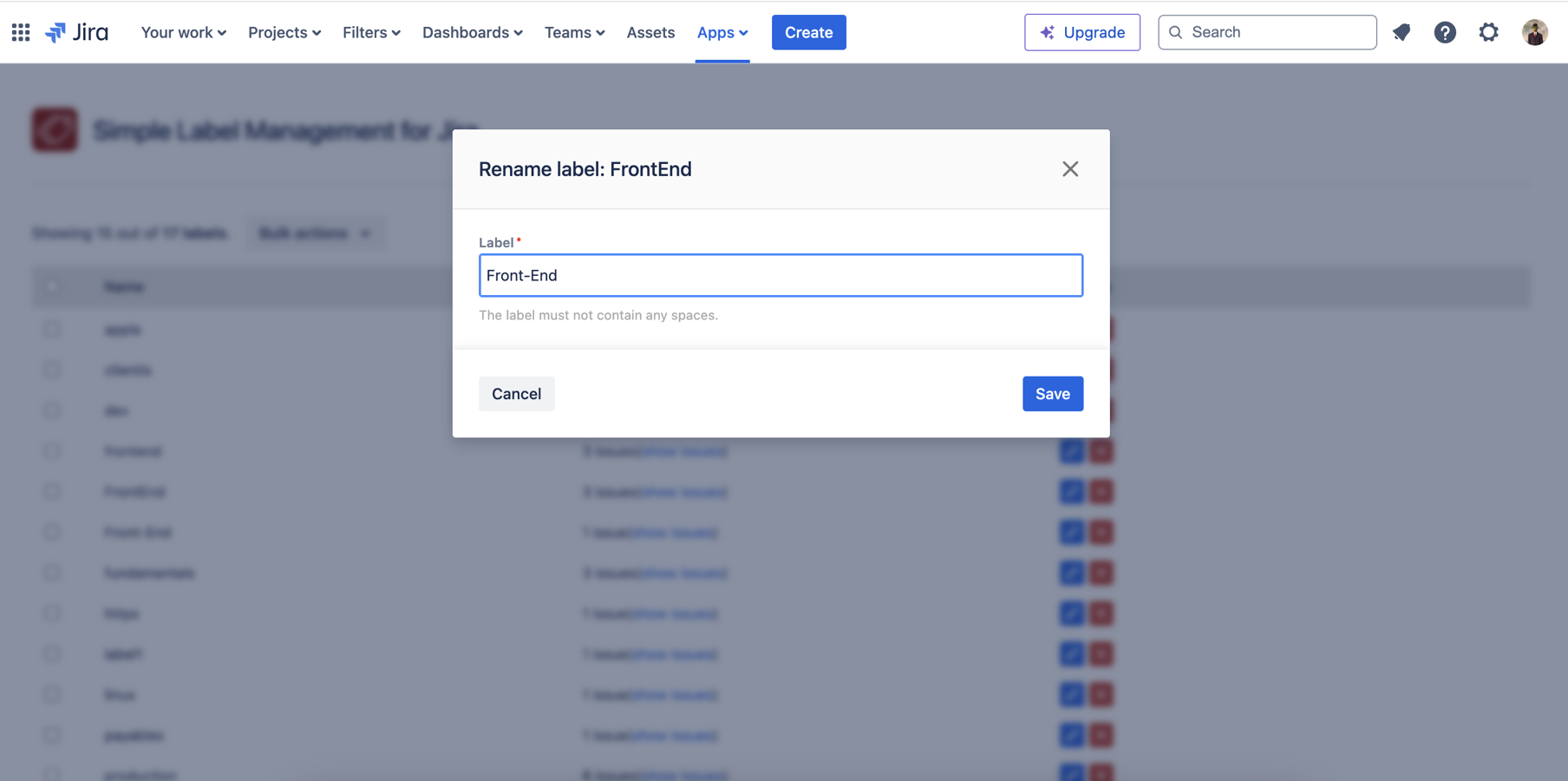Screen dimensions: 1568x781
Task: Expand the Your work dropdown
Action: pos(183,32)
